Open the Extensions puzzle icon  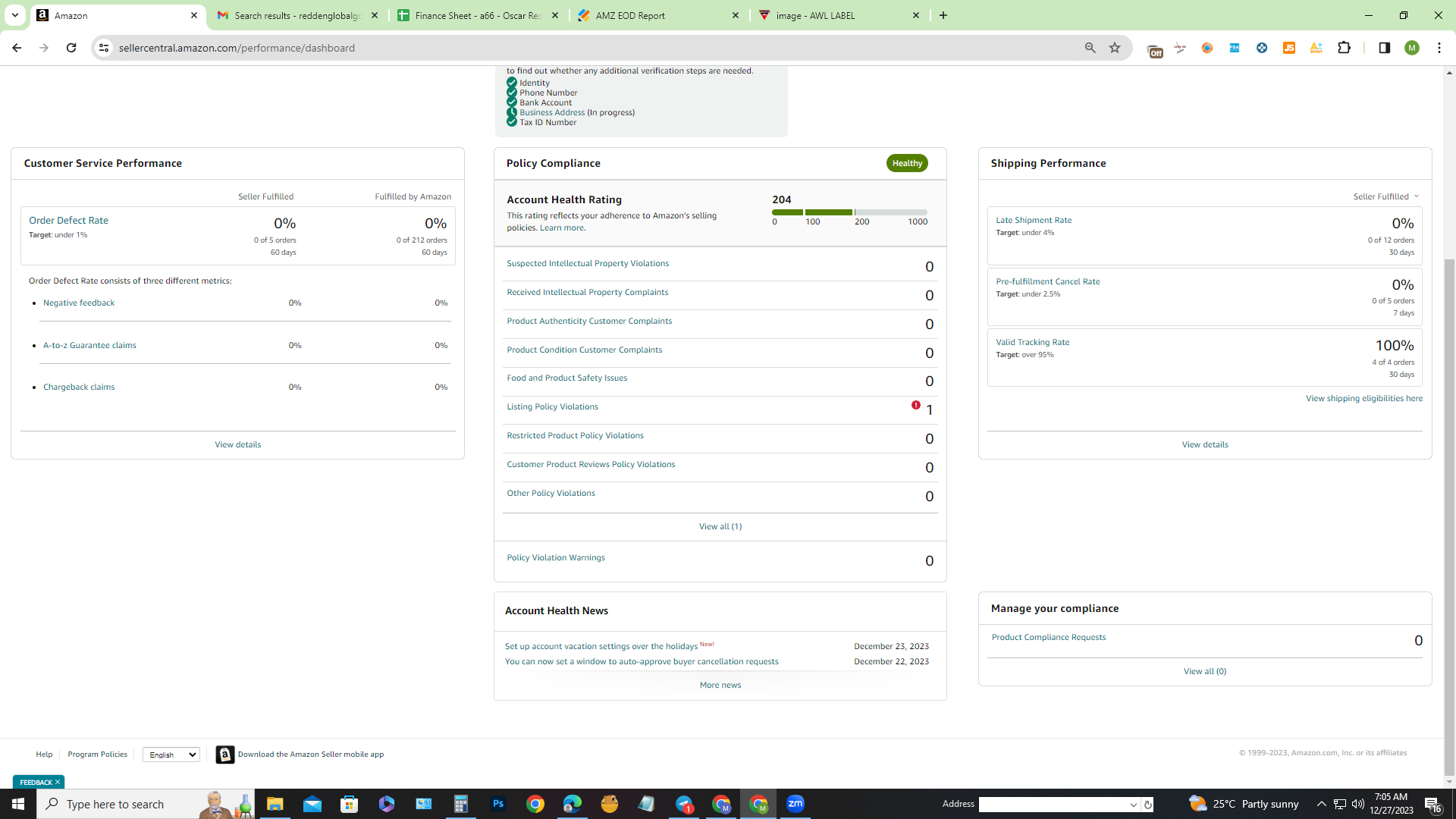pyautogui.click(x=1344, y=48)
